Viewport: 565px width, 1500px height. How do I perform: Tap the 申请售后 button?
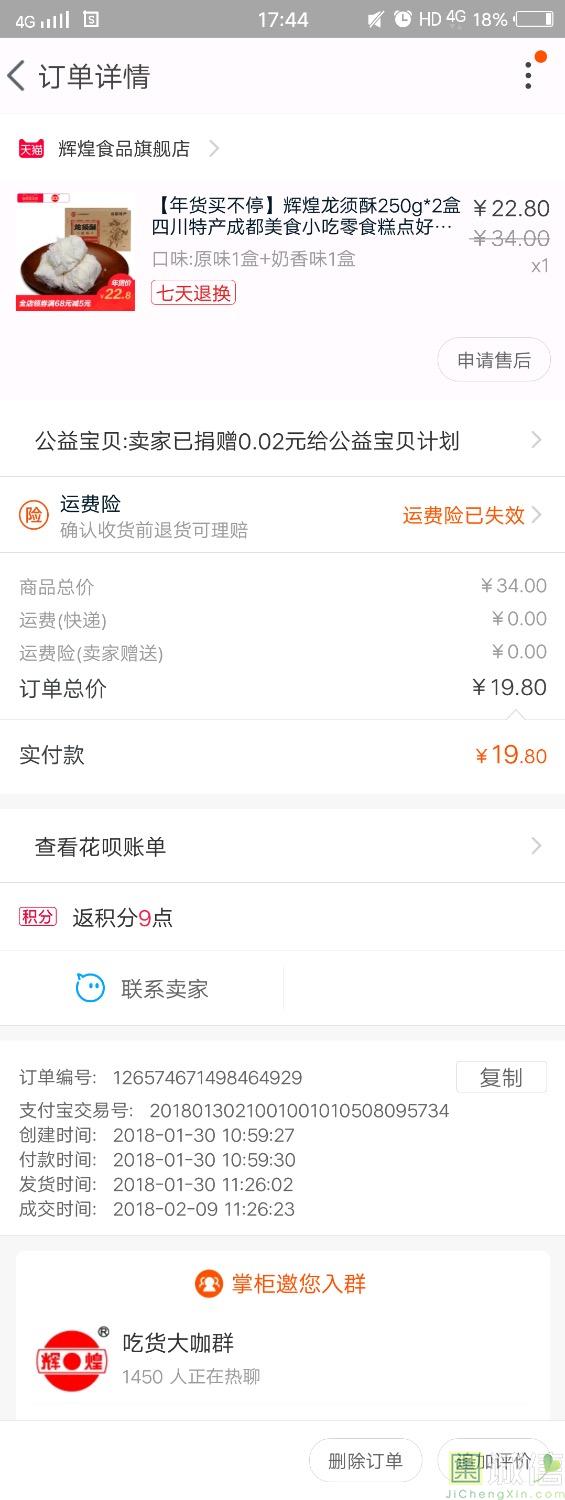point(494,360)
